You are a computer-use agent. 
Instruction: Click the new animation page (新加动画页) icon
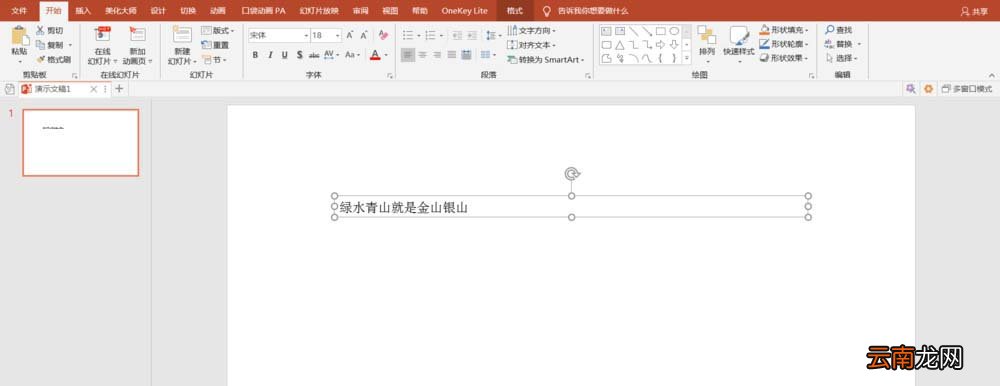pyautogui.click(x=137, y=34)
